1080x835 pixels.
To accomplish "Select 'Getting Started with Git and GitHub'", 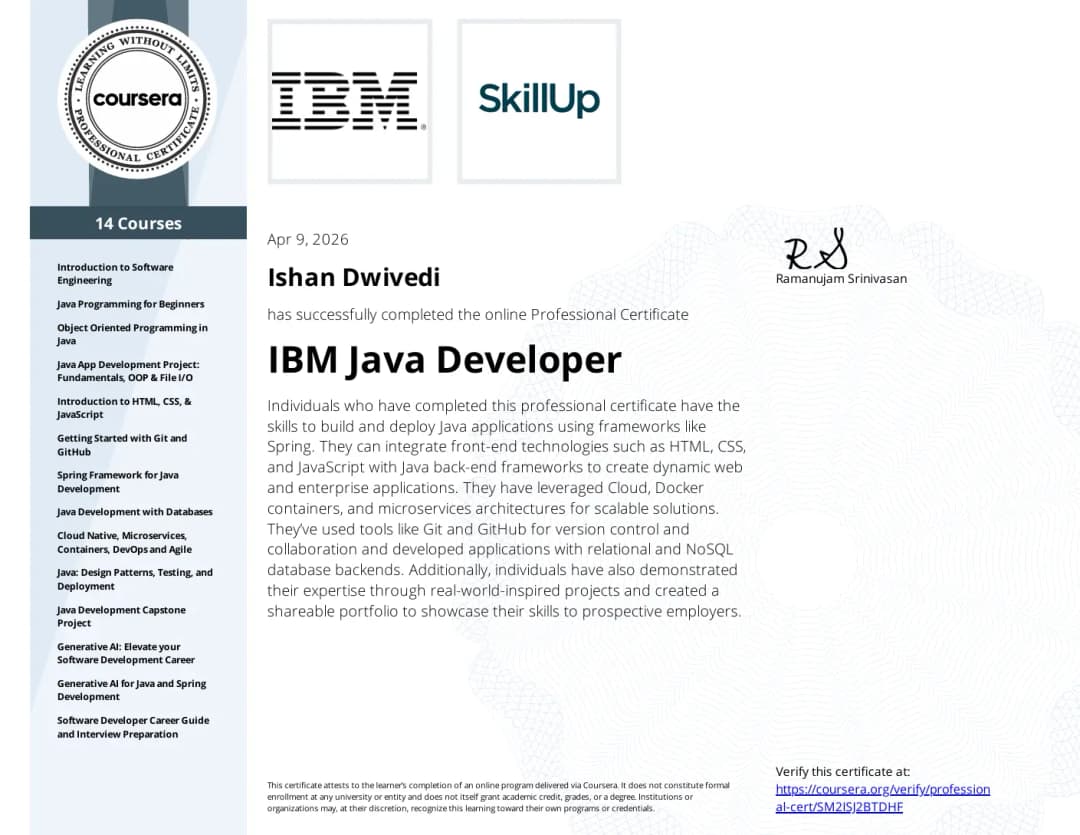I will pyautogui.click(x=122, y=445).
